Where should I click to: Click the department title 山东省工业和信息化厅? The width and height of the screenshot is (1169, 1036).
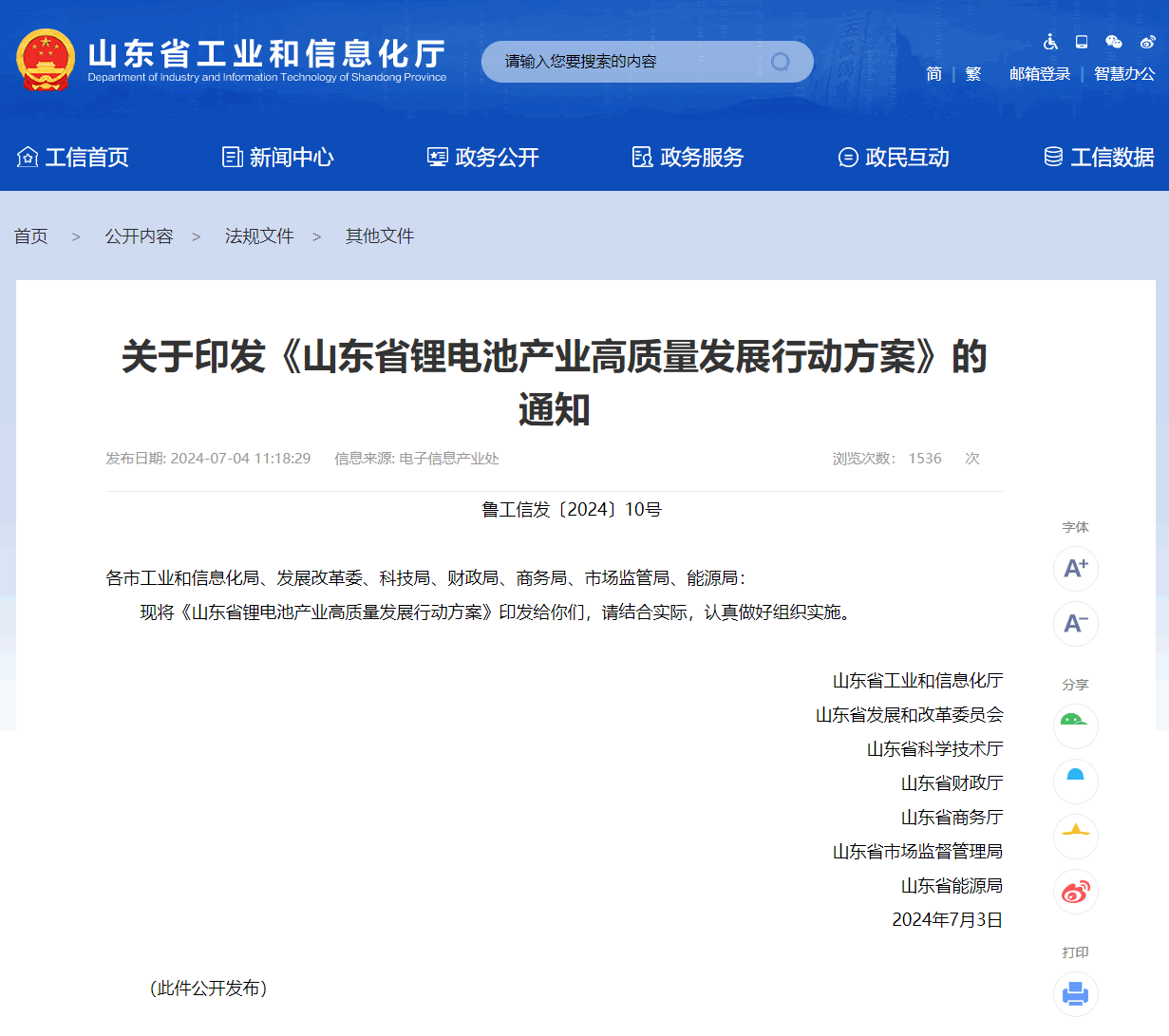click(x=266, y=53)
